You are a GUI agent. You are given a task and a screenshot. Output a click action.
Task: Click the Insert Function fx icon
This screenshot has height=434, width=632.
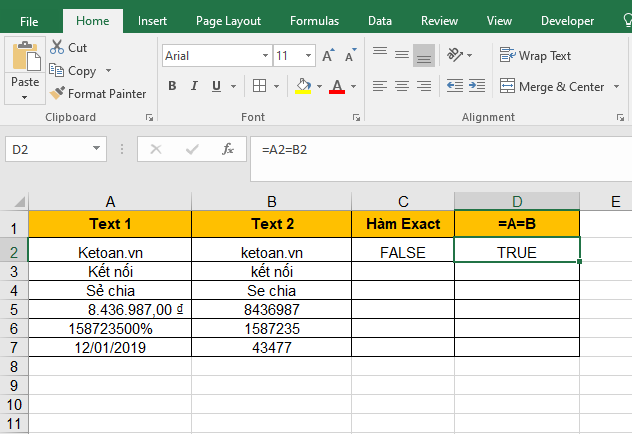228,150
